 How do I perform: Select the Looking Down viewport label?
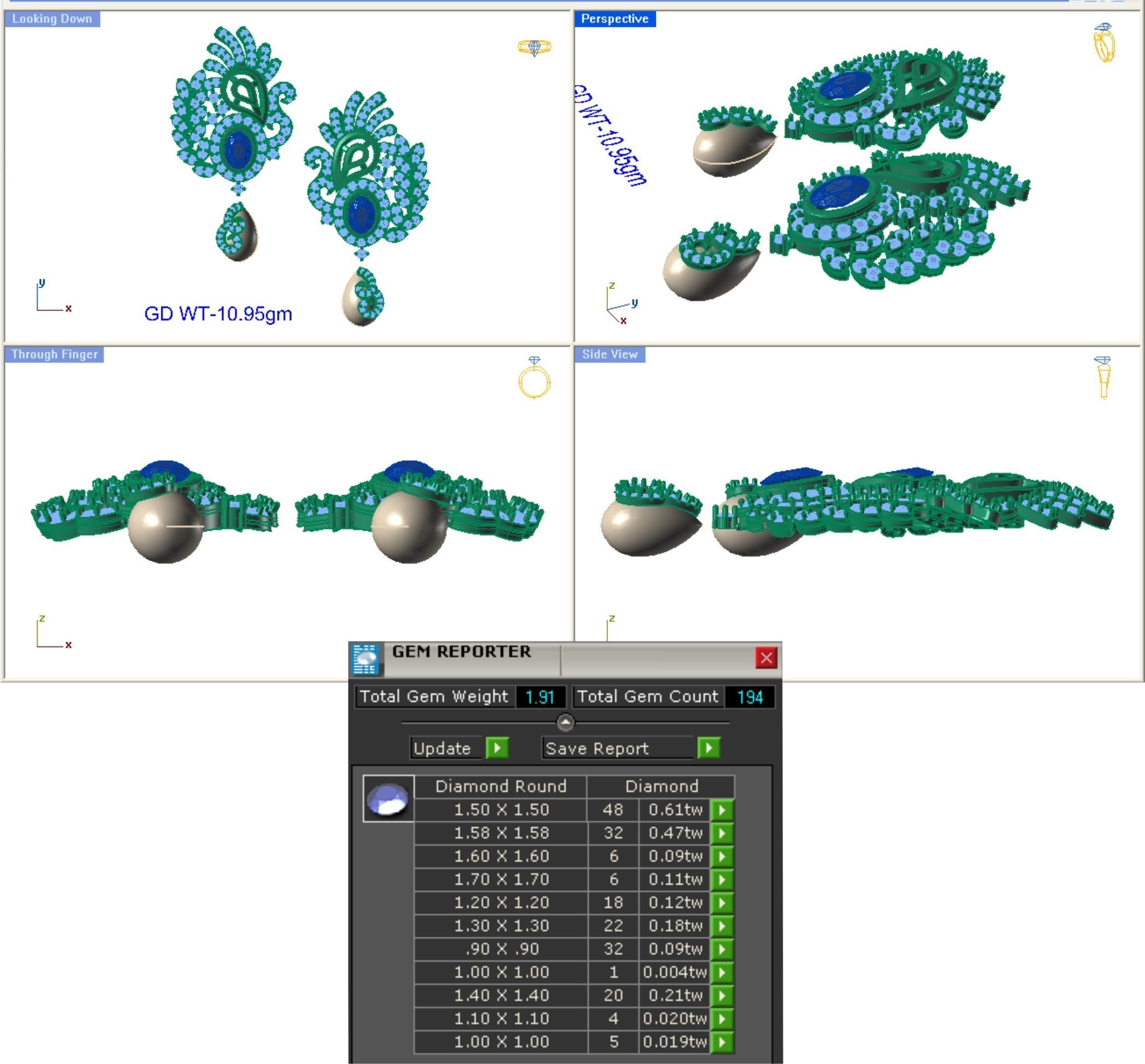(52, 18)
